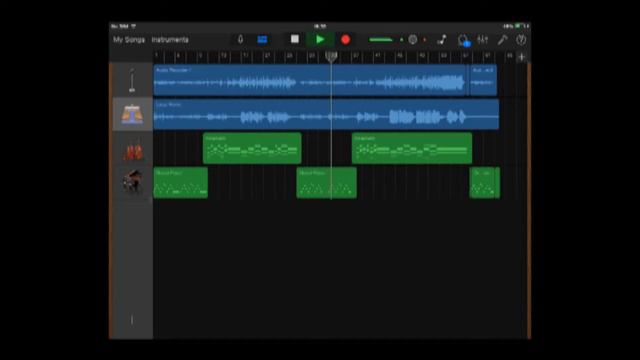This screenshot has height=360, width=640.
Task: Click the track header resize handle
Action: (132, 320)
